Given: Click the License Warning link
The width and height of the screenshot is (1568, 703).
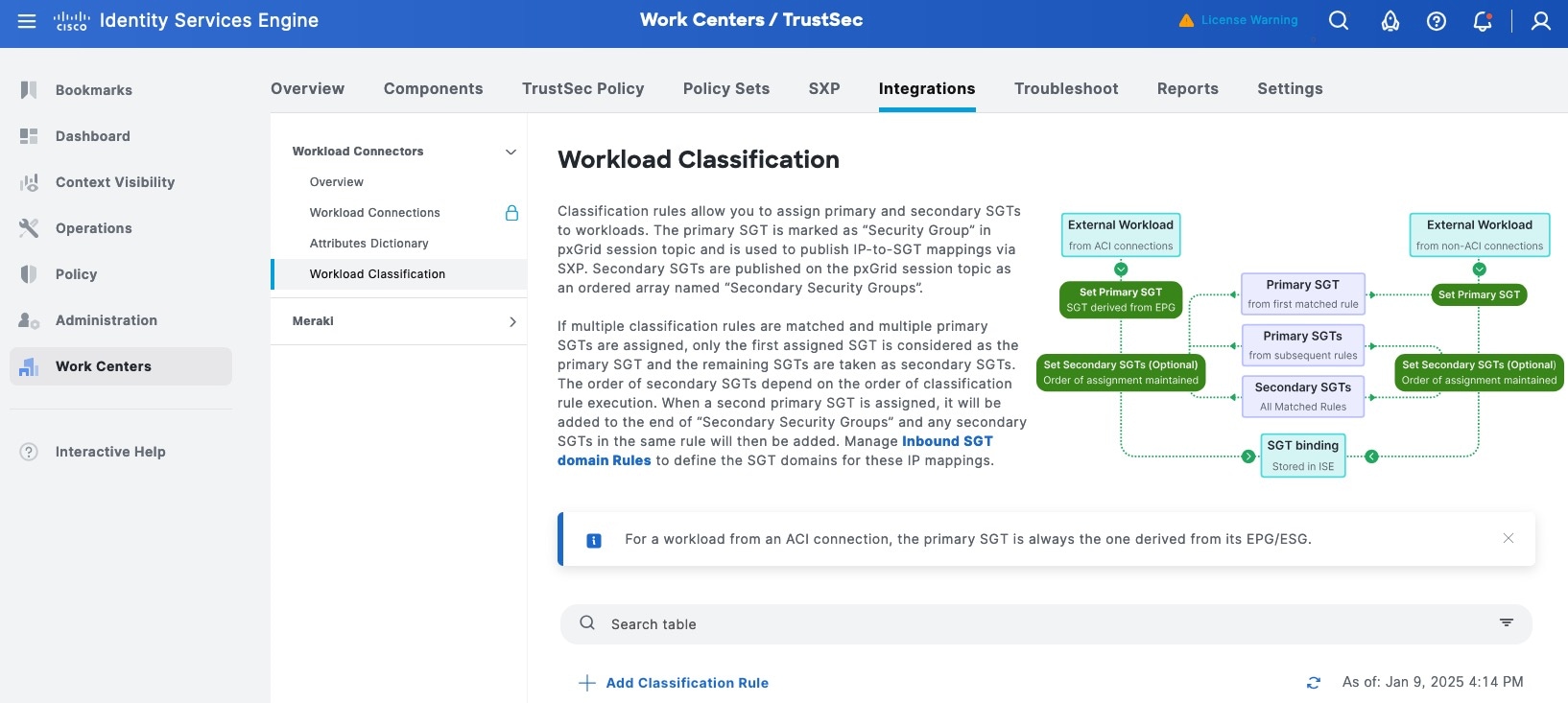Looking at the screenshot, I should pyautogui.click(x=1238, y=20).
